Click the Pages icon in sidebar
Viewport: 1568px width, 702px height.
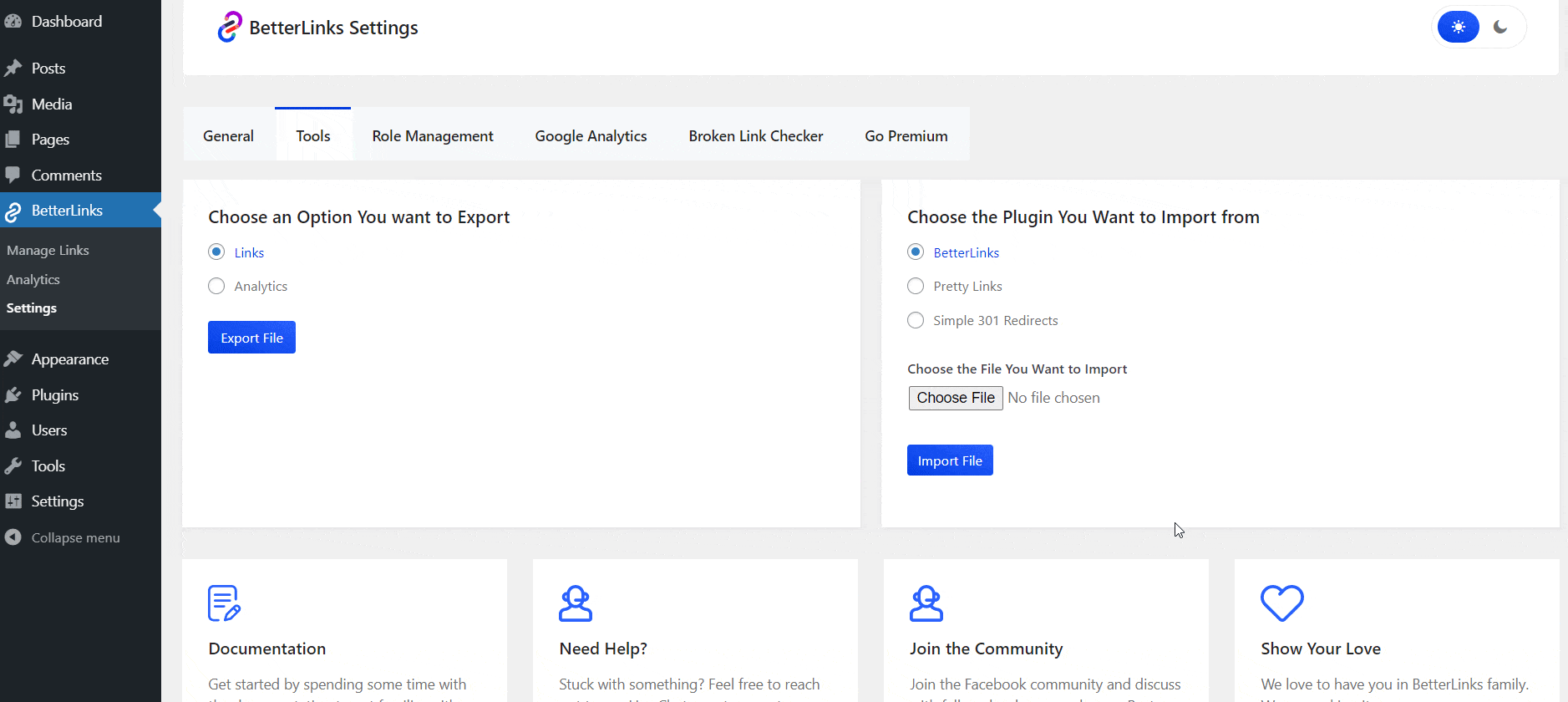pyautogui.click(x=13, y=140)
